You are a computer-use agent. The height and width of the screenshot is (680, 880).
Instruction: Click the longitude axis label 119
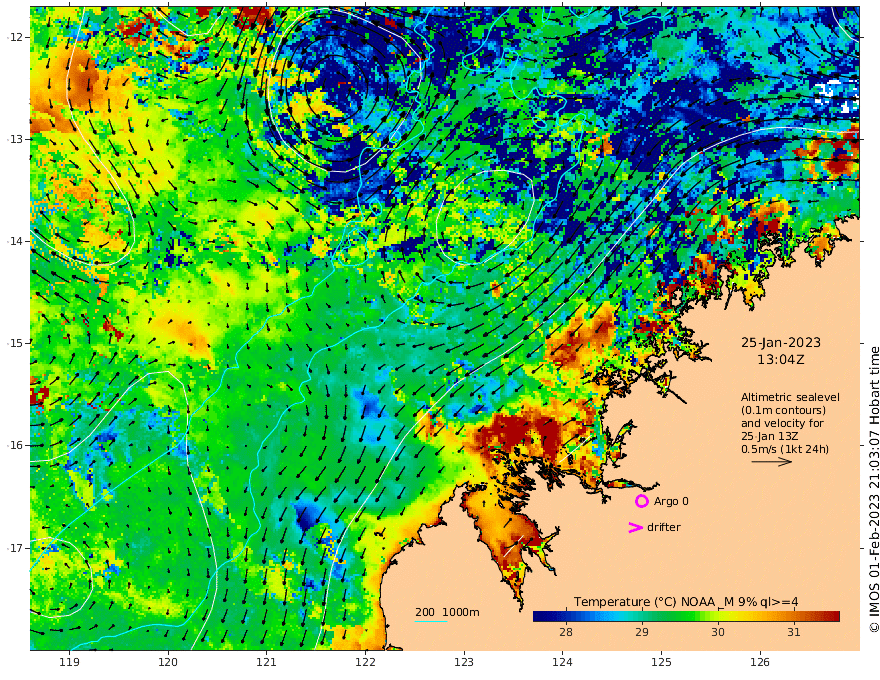[x=69, y=663]
